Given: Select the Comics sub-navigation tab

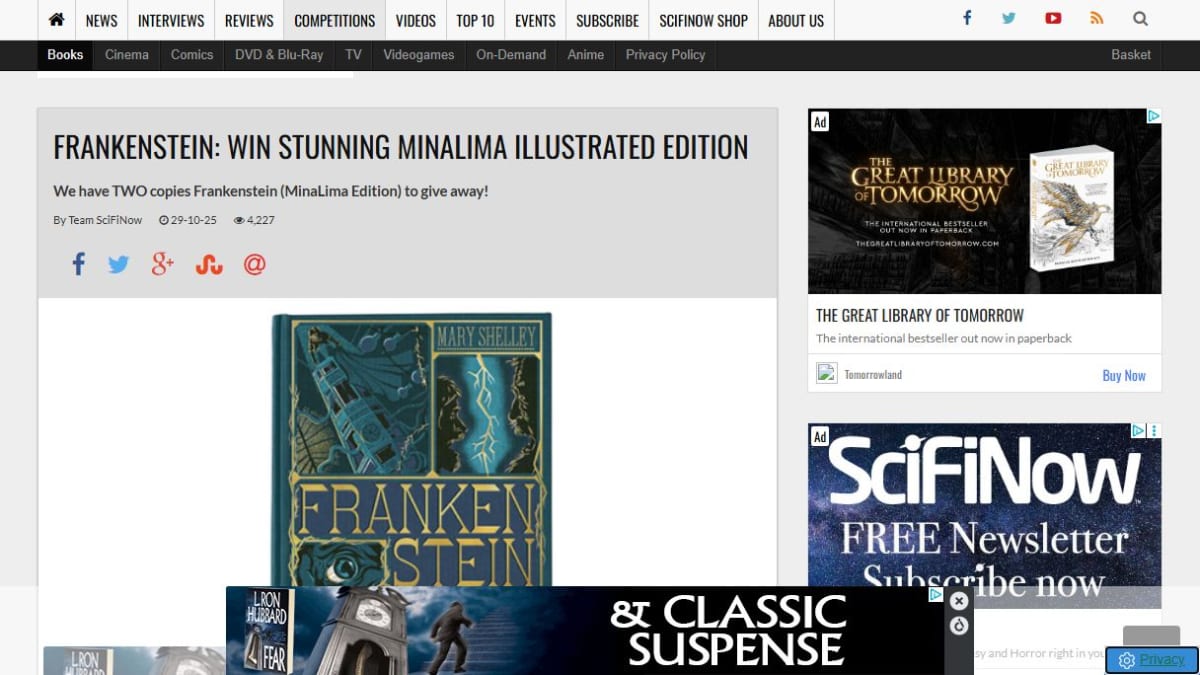Looking at the screenshot, I should coord(192,55).
